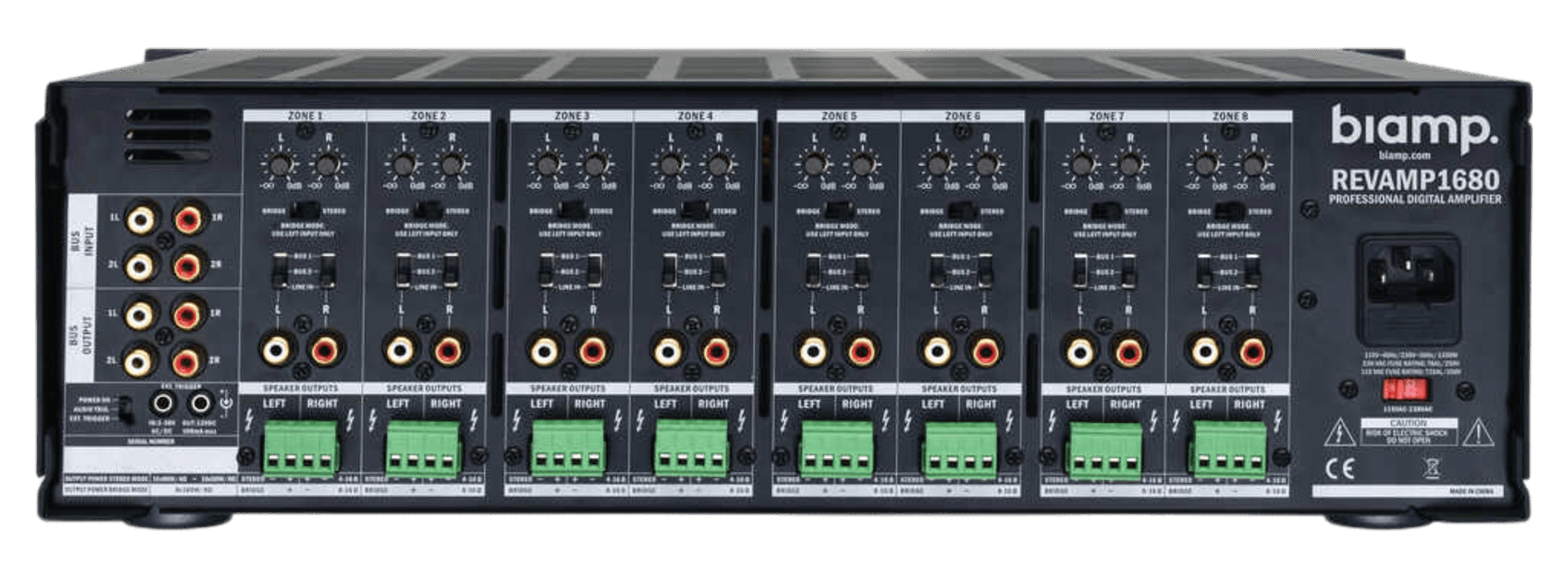Click the Bus Output 2L white RCA jack
The height and width of the screenshot is (581, 1568).
point(142,360)
